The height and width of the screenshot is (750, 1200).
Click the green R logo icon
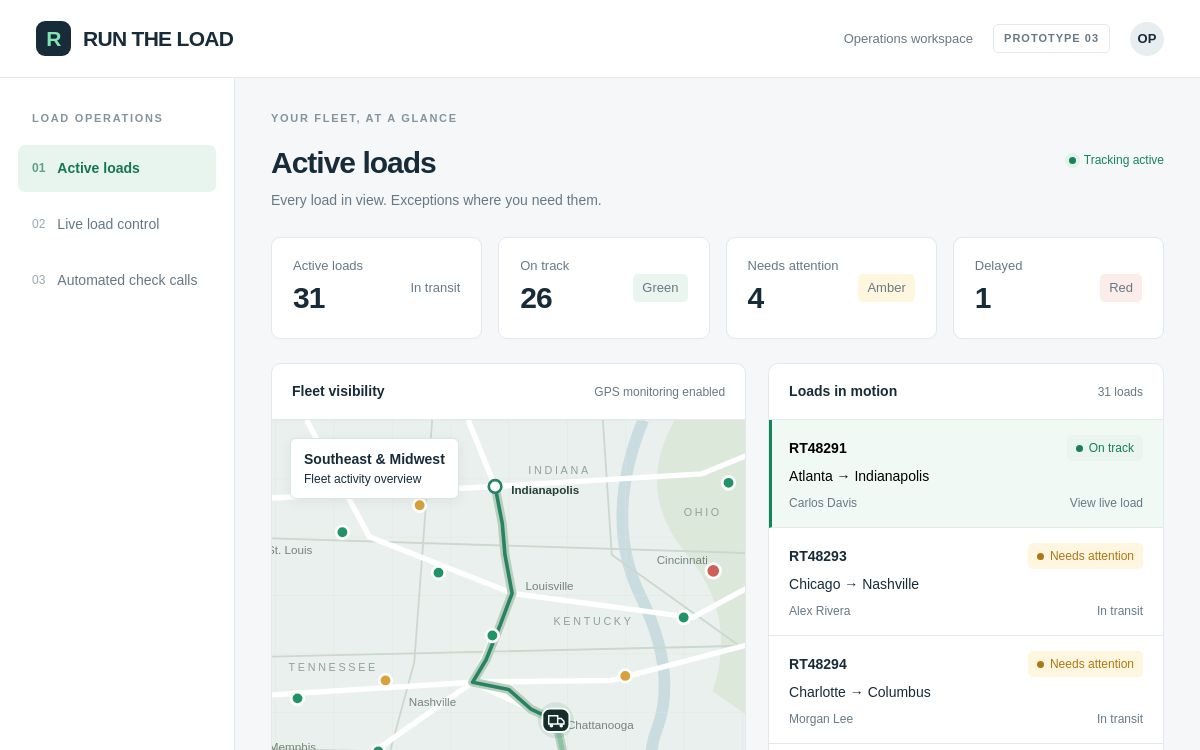point(53,38)
